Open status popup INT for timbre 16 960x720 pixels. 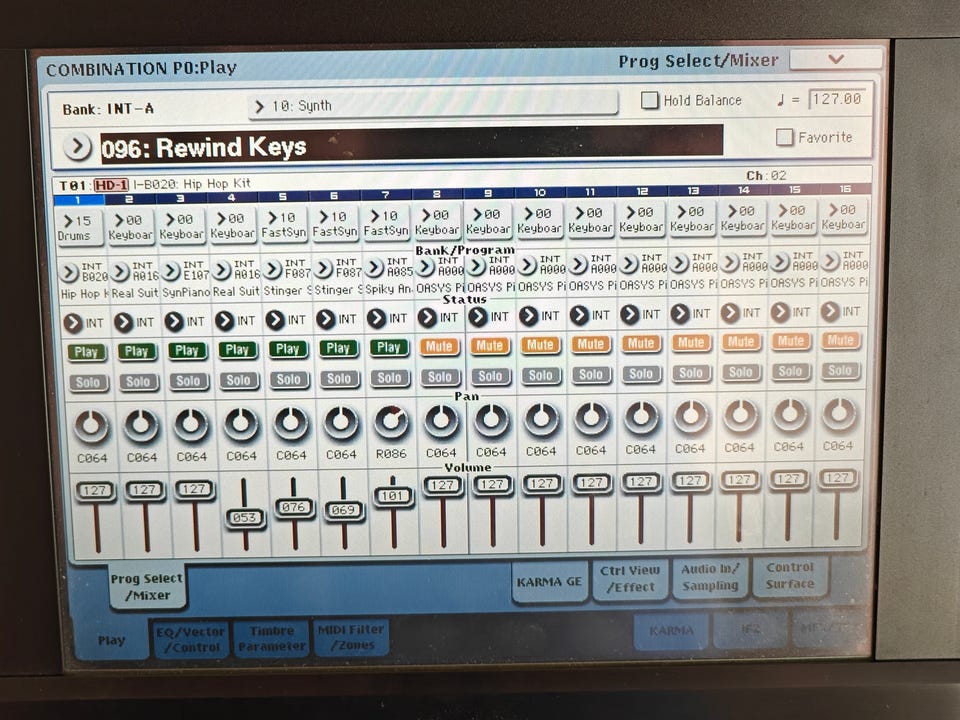point(830,312)
